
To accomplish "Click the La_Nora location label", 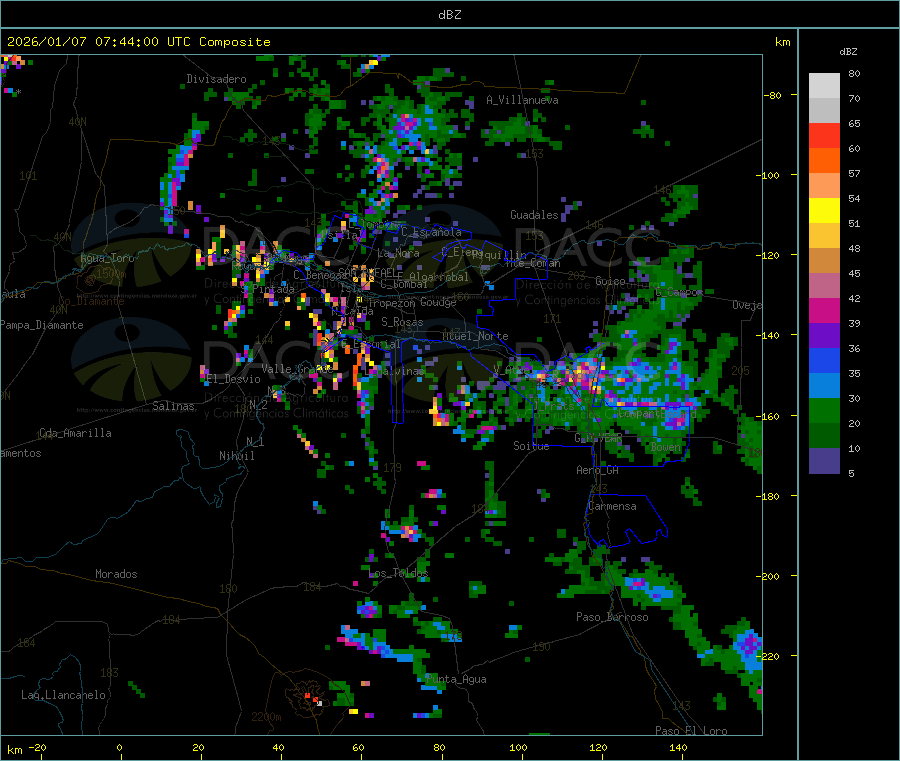I will (x=398, y=253).
